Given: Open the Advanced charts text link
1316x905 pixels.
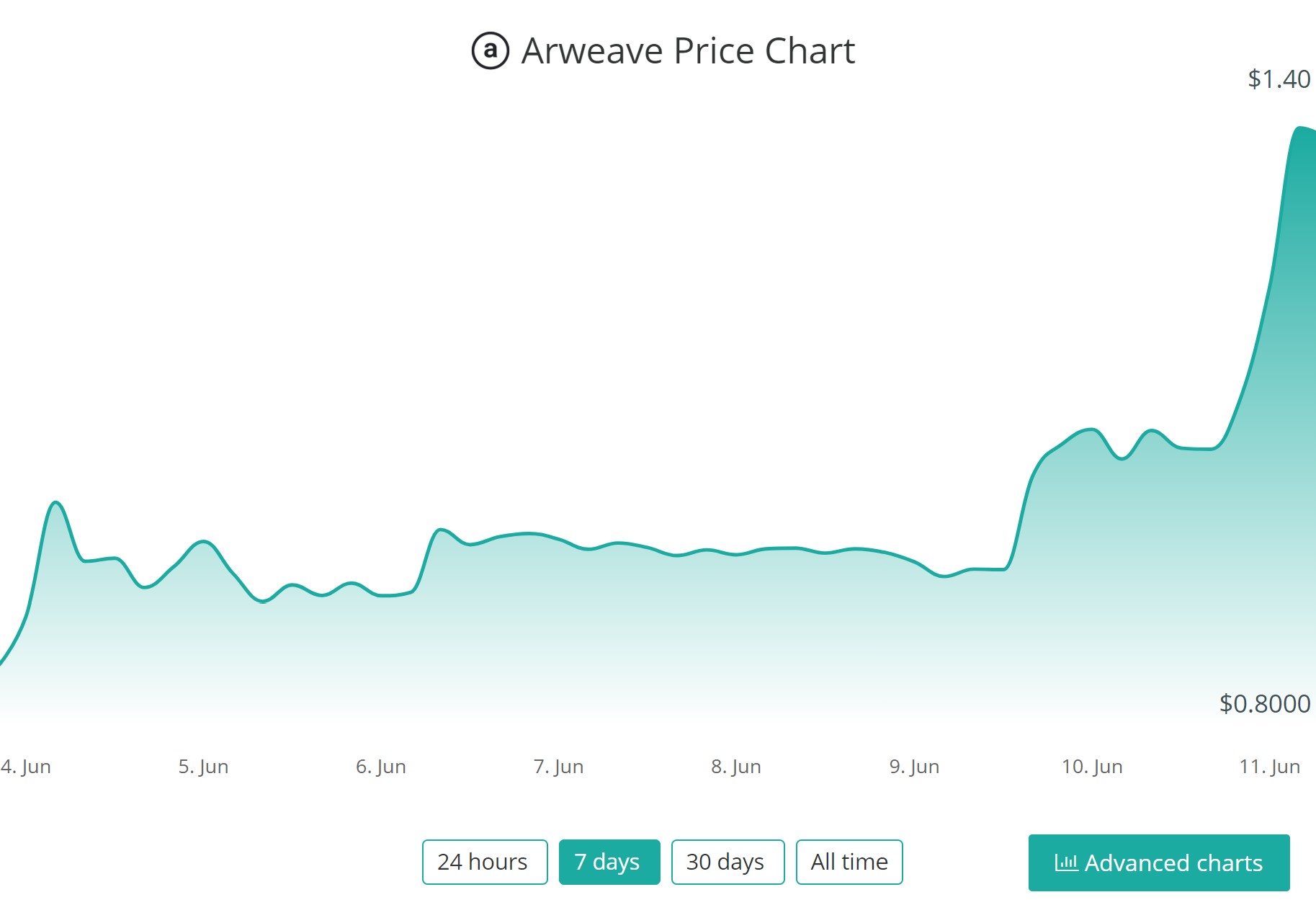Looking at the screenshot, I should click(1173, 862).
